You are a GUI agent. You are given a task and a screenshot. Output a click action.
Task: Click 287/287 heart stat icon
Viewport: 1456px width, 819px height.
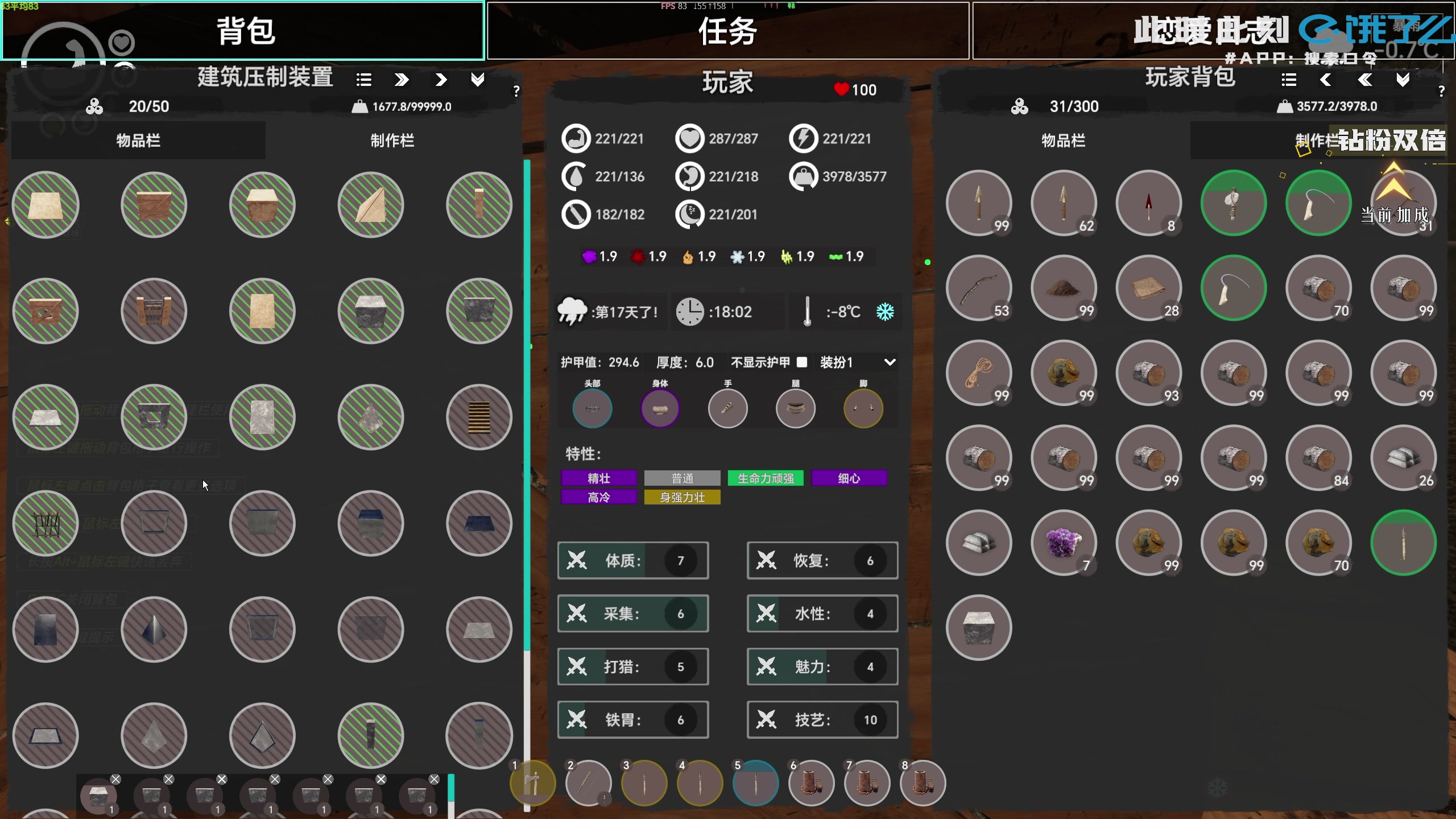[689, 138]
